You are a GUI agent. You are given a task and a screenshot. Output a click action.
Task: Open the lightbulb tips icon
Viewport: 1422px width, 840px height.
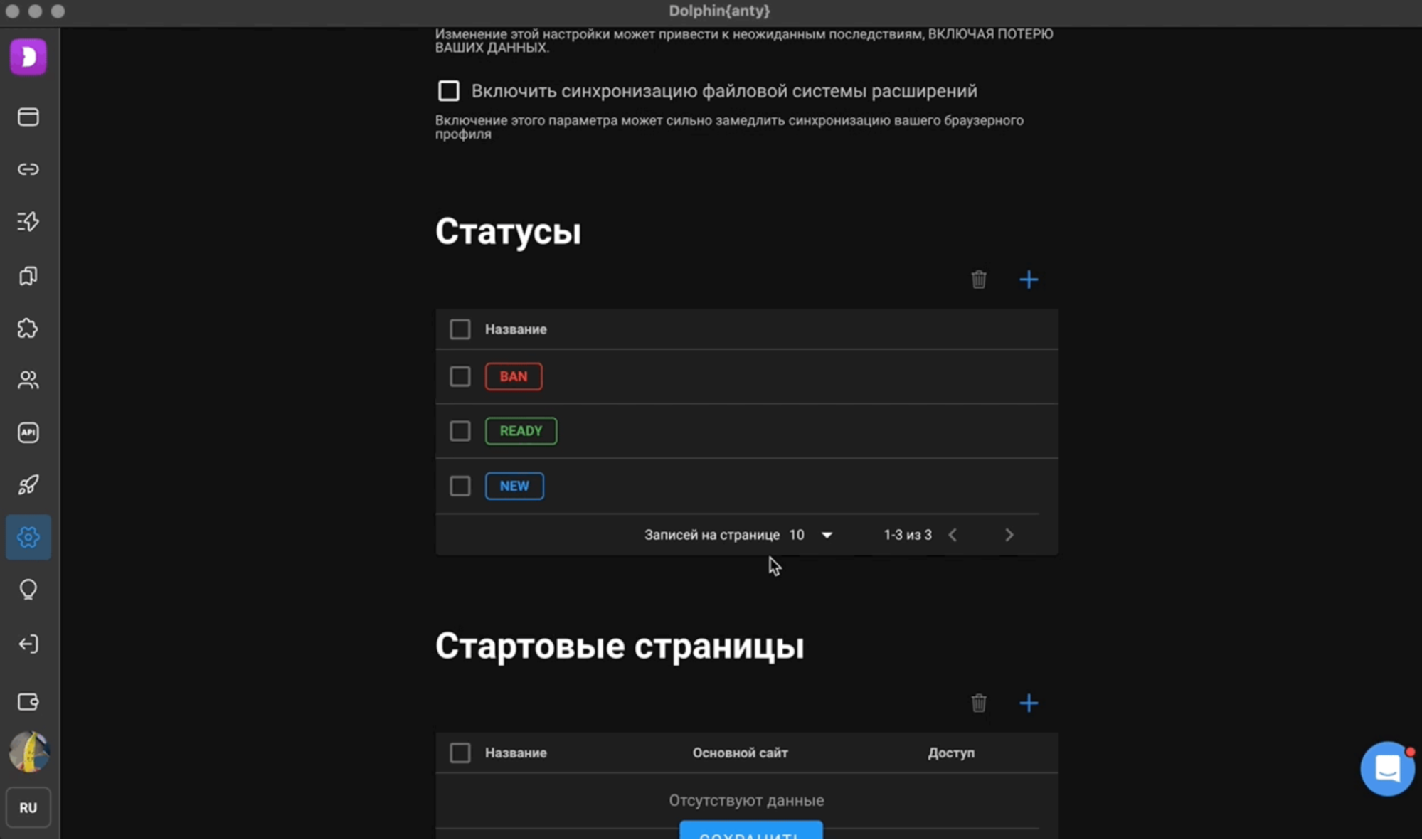point(28,590)
